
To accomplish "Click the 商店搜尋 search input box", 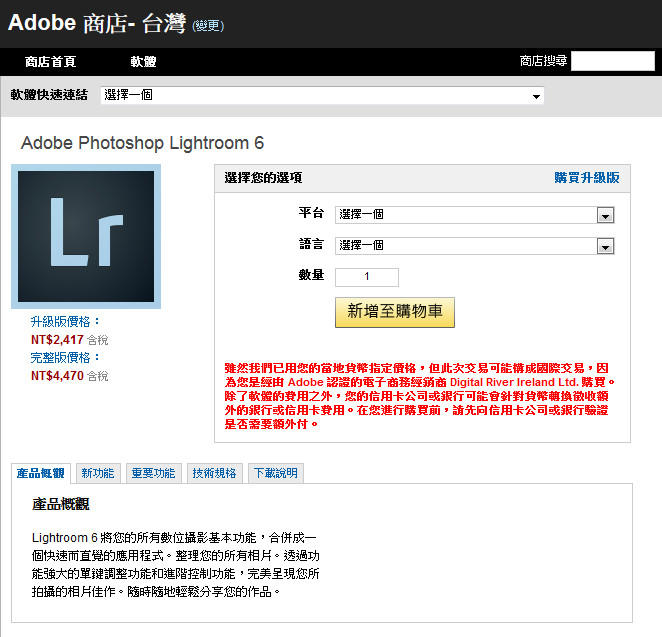I will (613, 61).
